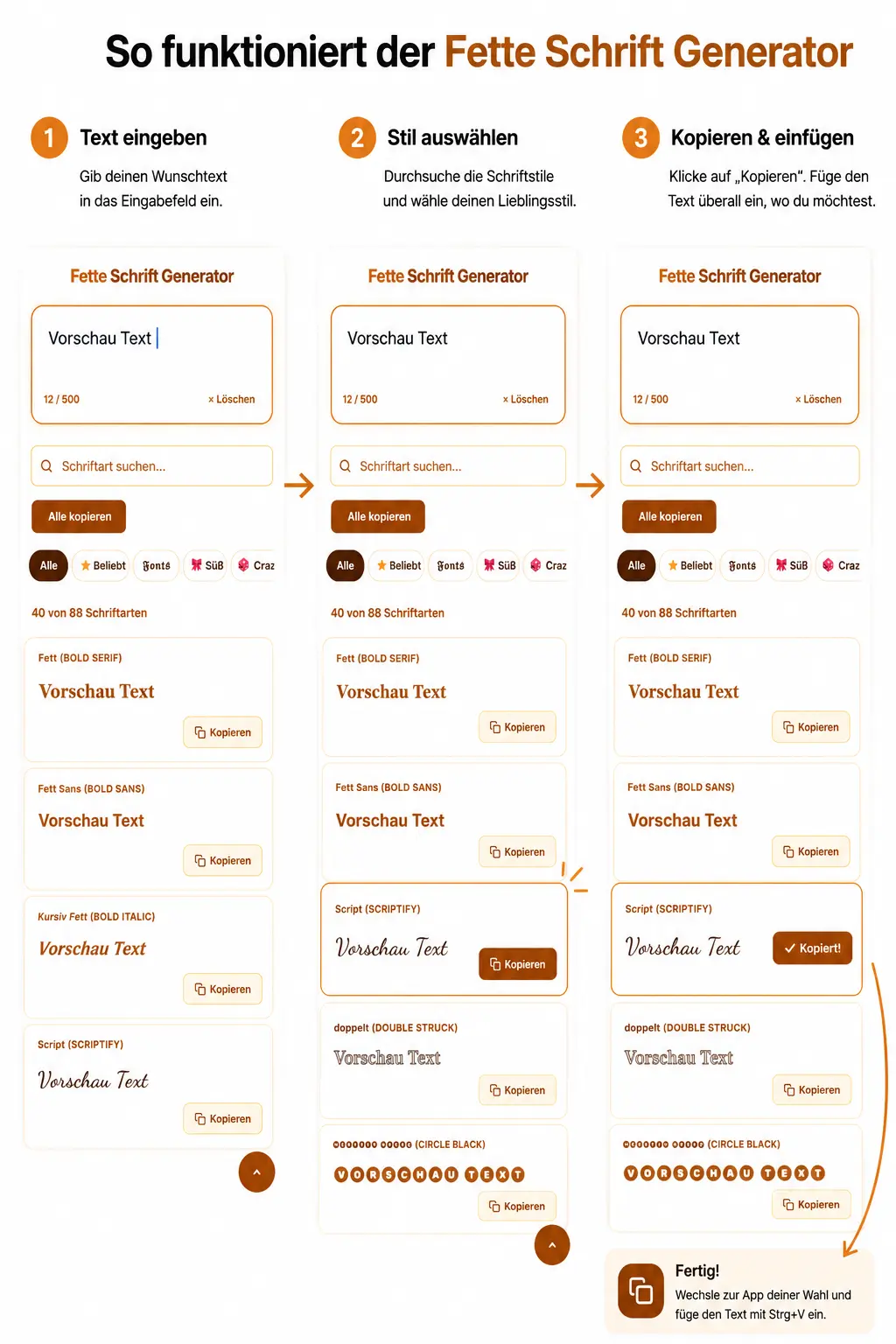The height and width of the screenshot is (1344, 896).
Task: Click the star Beliebt chip in third panel
Action: (689, 565)
